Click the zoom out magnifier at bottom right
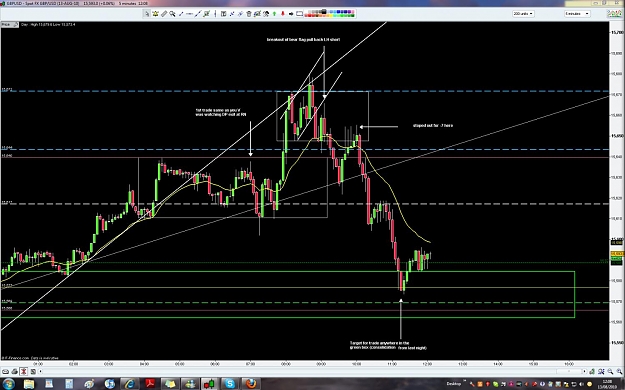 610,372
